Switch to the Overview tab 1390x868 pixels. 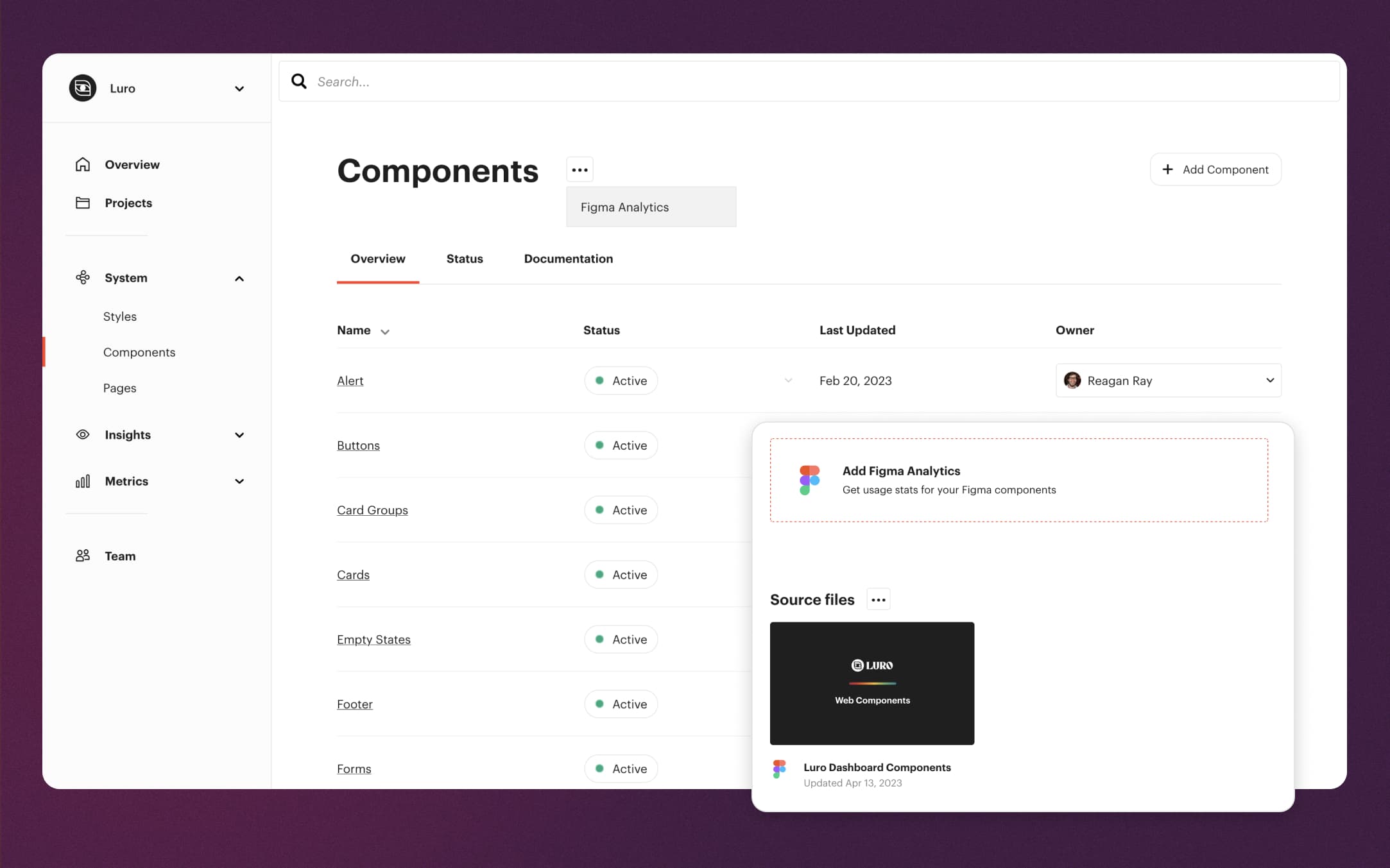[x=378, y=259]
